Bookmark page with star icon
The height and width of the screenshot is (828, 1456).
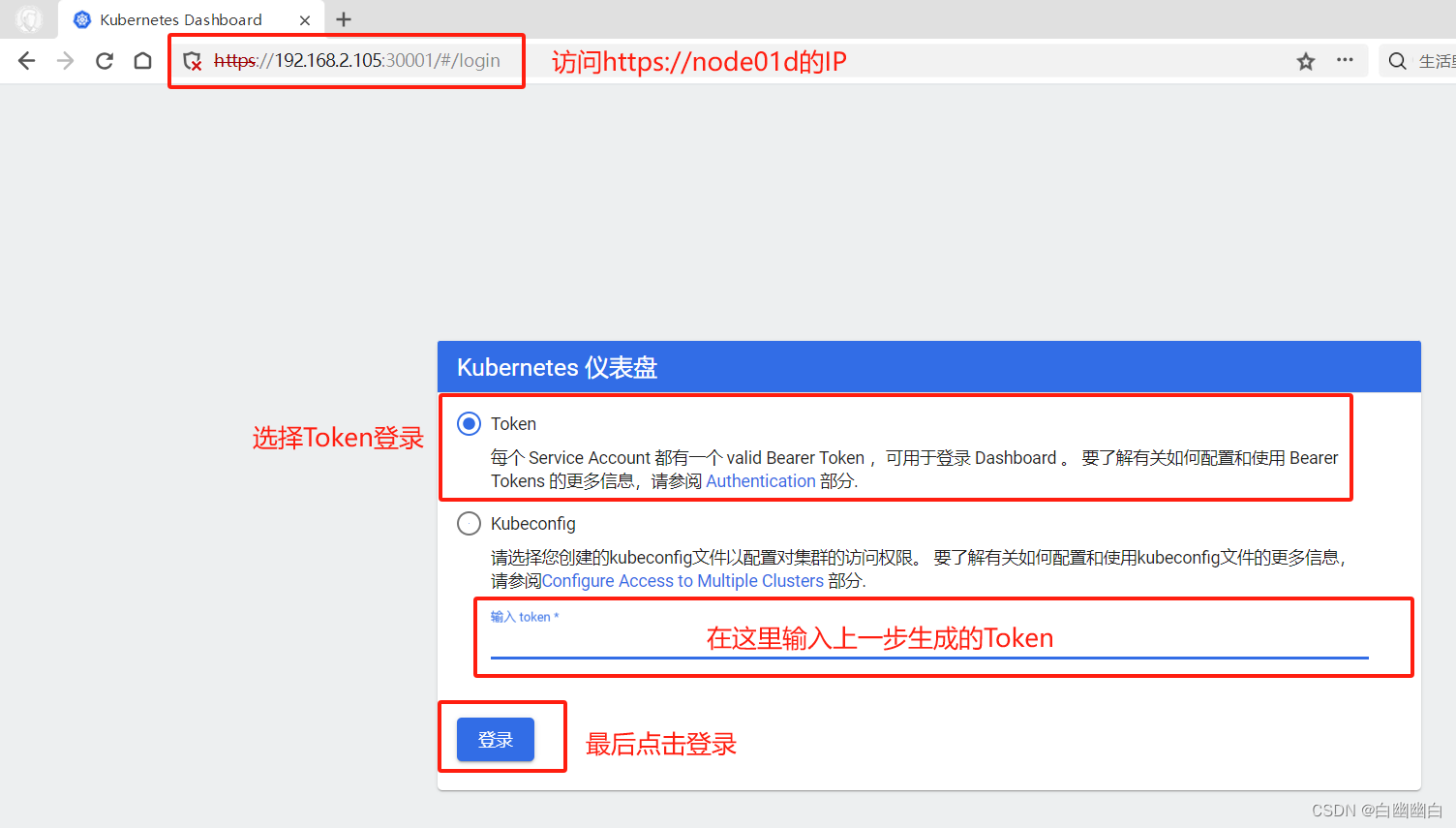pyautogui.click(x=1306, y=61)
